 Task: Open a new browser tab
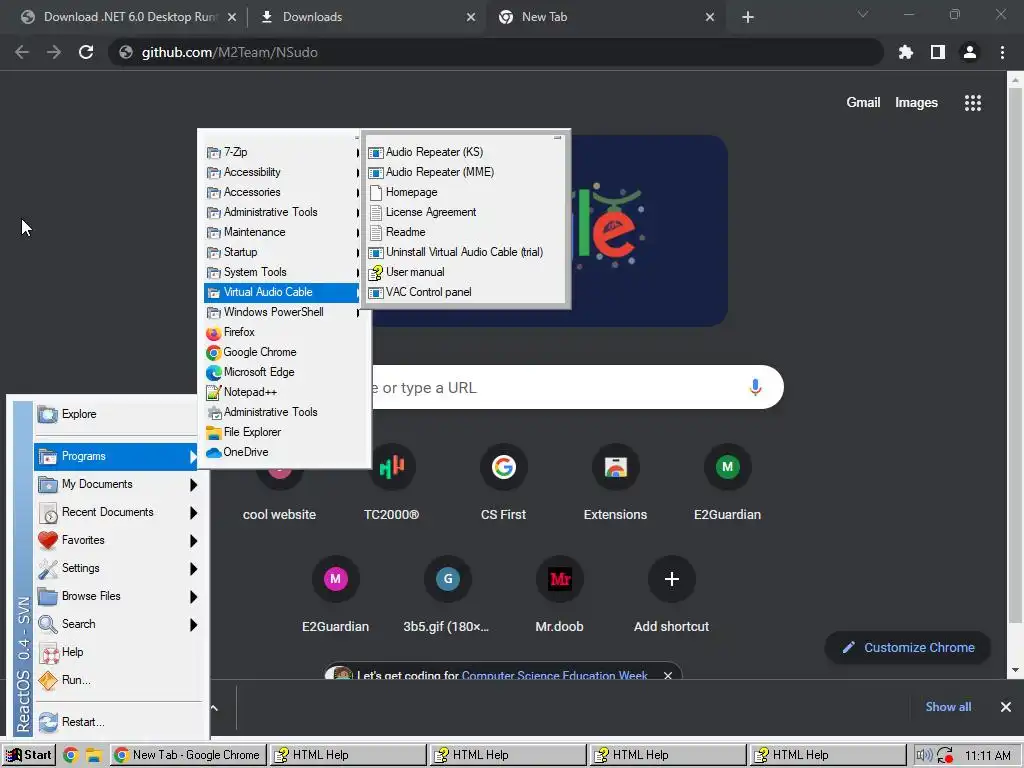pos(748,18)
